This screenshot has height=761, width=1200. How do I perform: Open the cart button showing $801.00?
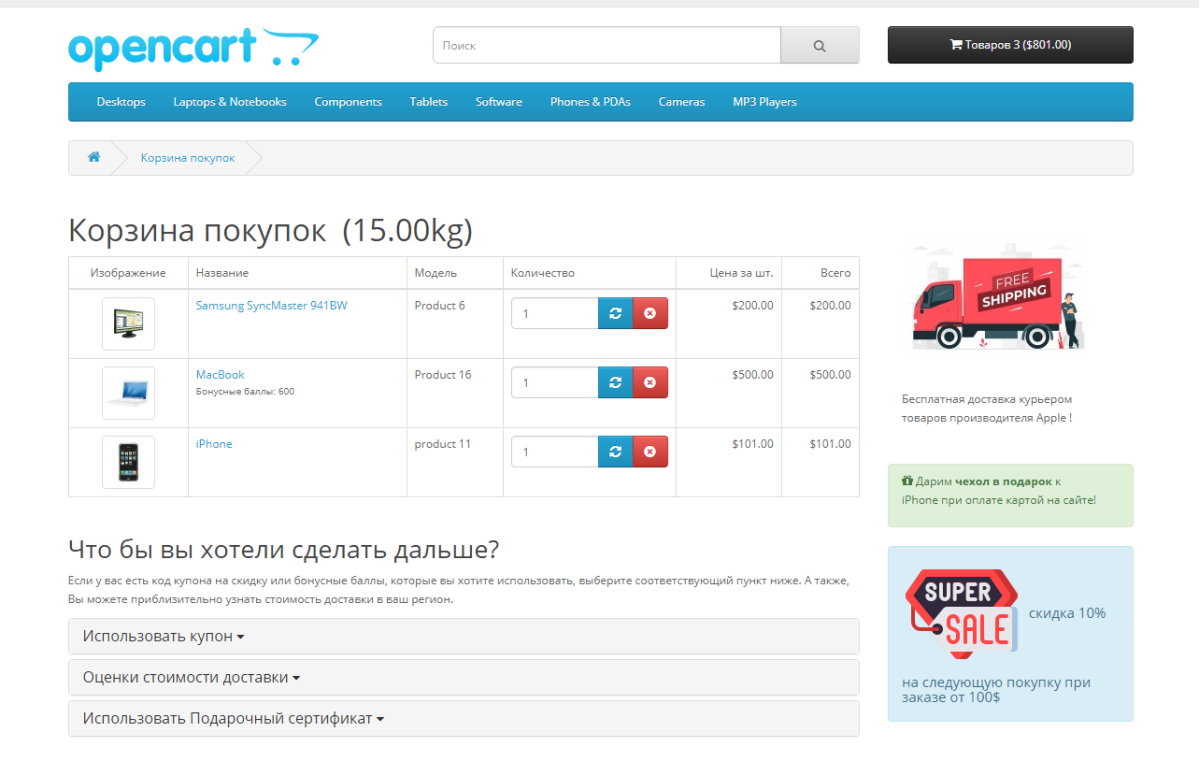pos(1010,45)
